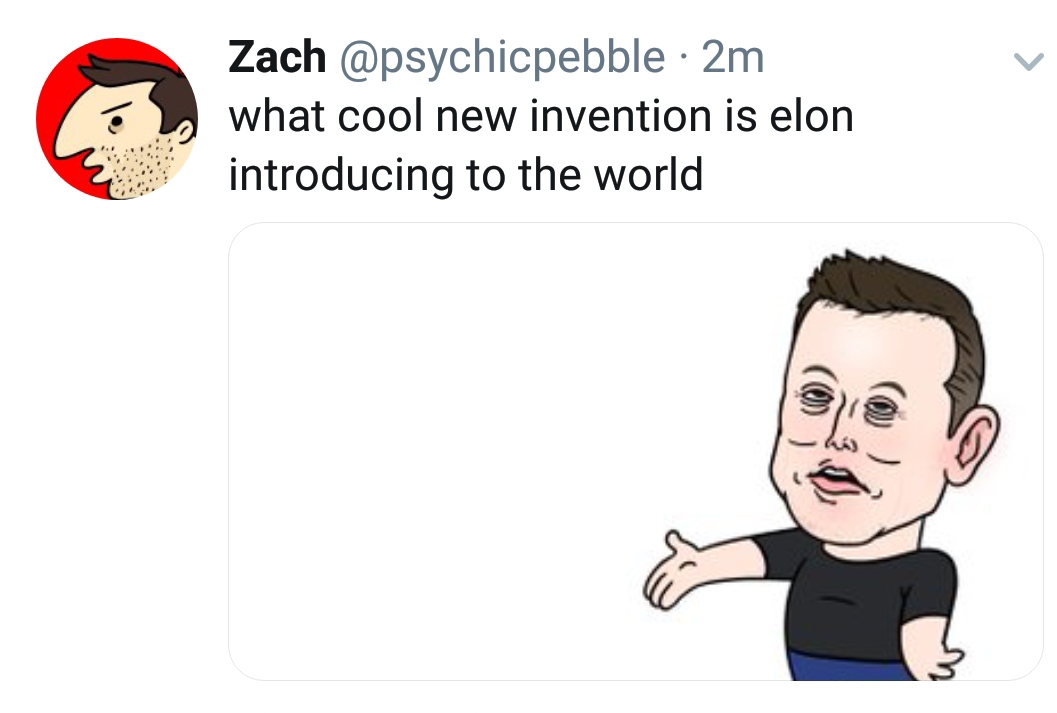Open Zach's profile picture avatar
1057x713 pixels.
pos(117,119)
